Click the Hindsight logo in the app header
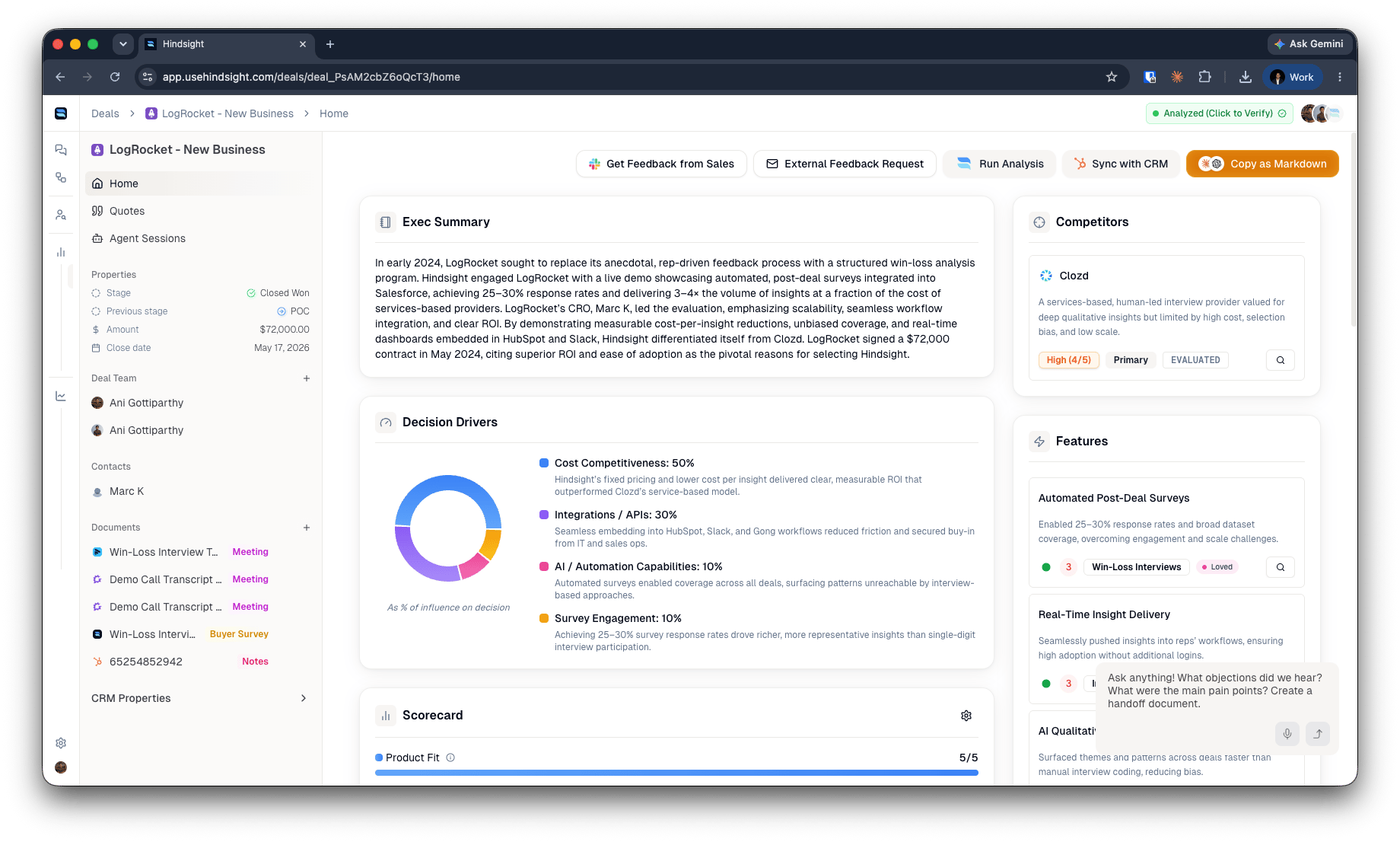Screen dimensions: 1400x842 (61, 113)
